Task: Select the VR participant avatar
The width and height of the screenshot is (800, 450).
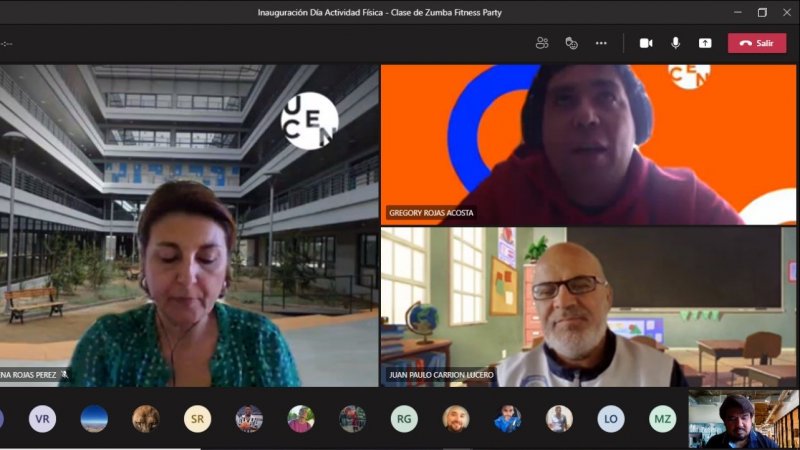Action: [42, 418]
